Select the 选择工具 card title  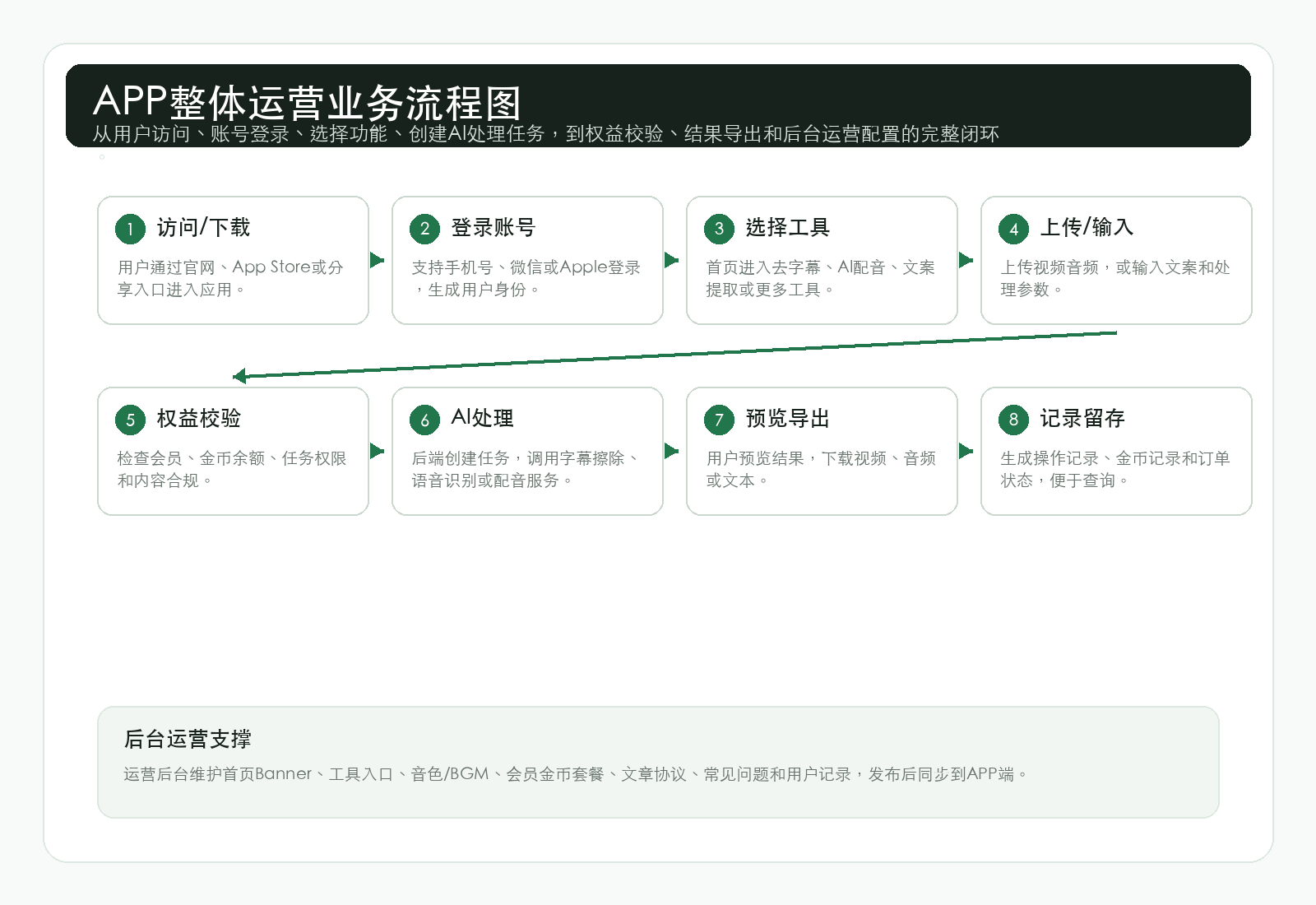pyautogui.click(x=787, y=227)
